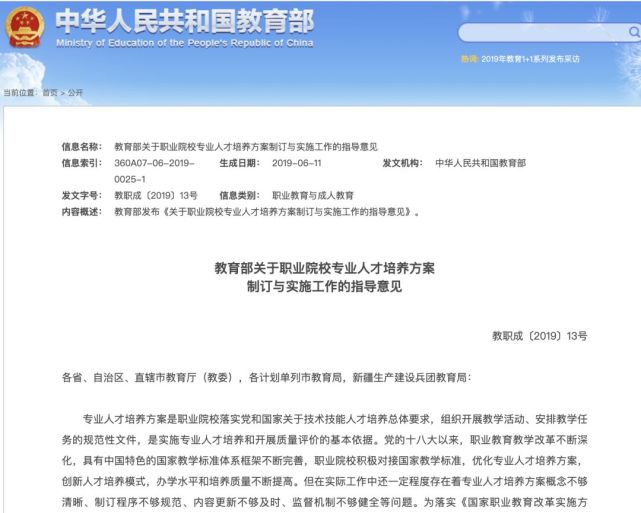
Task: Select the 发文字号 label
Action: 81,195
